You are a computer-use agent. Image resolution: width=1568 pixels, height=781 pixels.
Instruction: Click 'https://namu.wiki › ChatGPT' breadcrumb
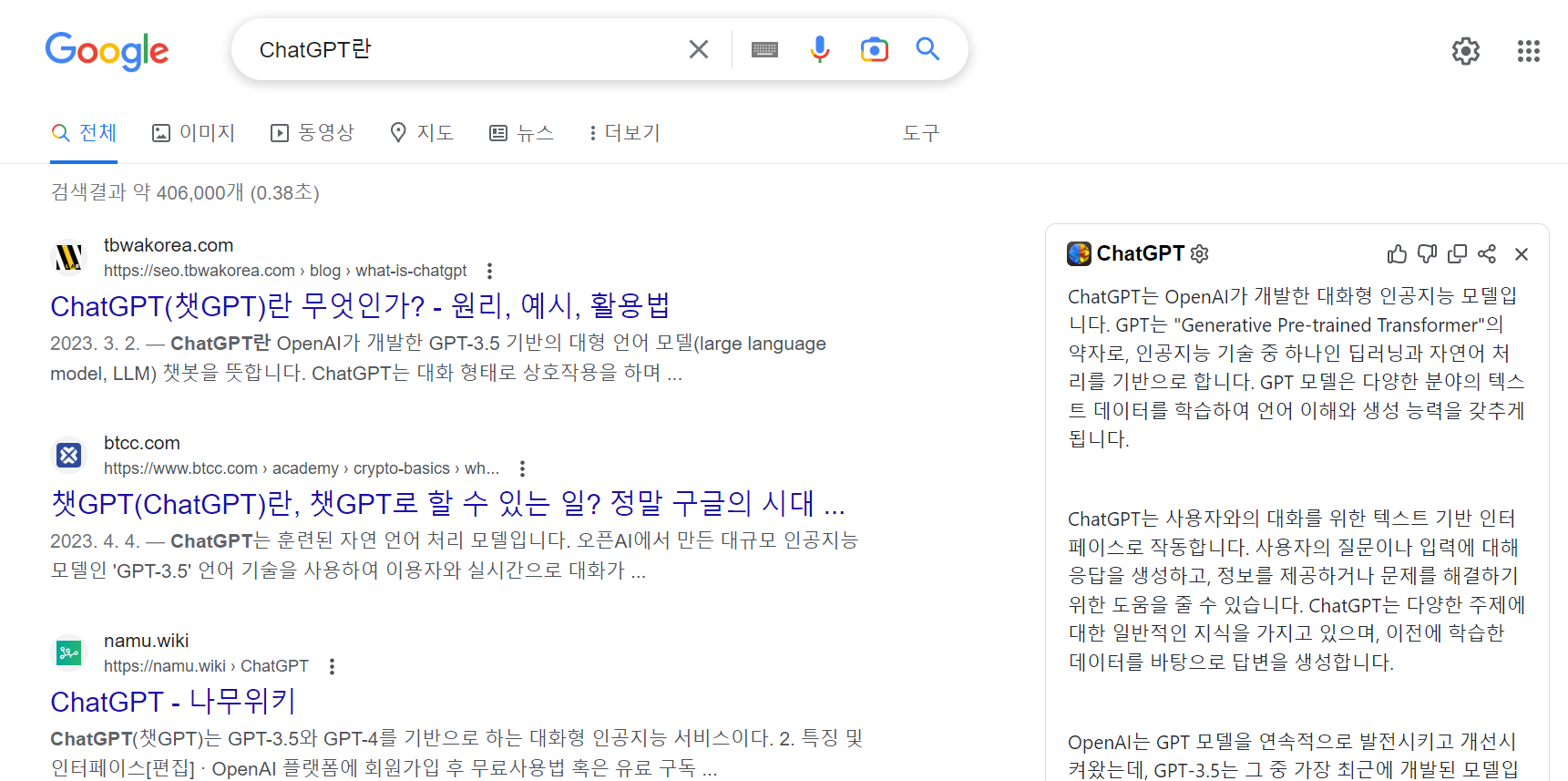[x=206, y=666]
